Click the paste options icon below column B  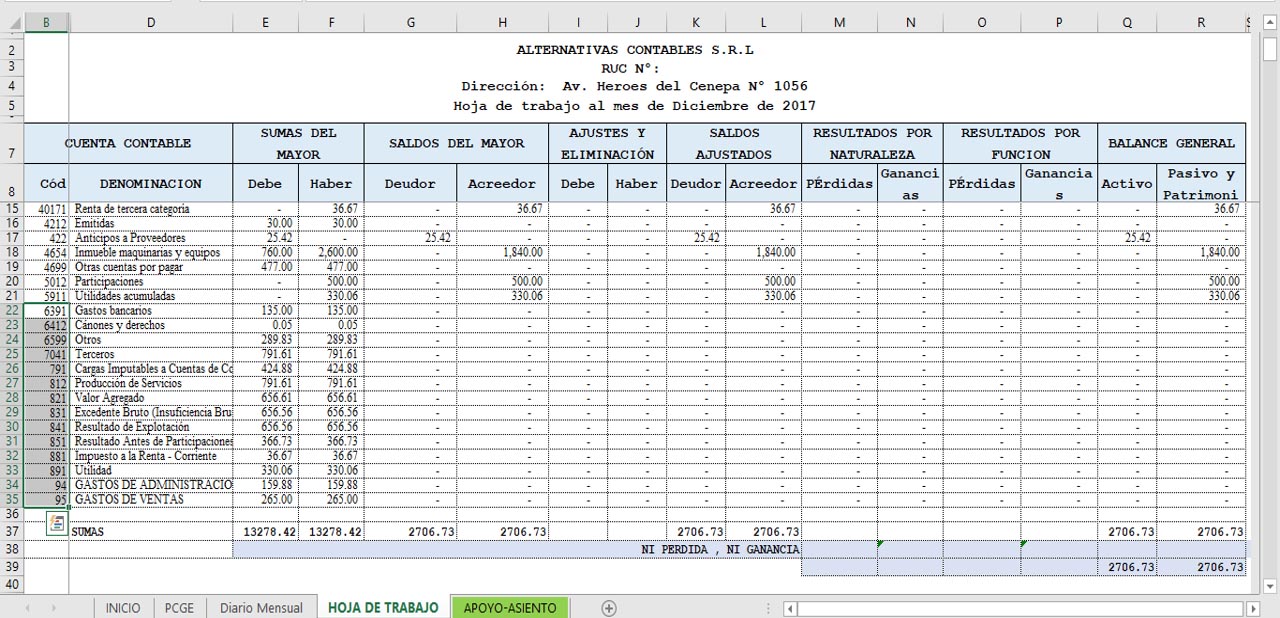click(x=56, y=523)
